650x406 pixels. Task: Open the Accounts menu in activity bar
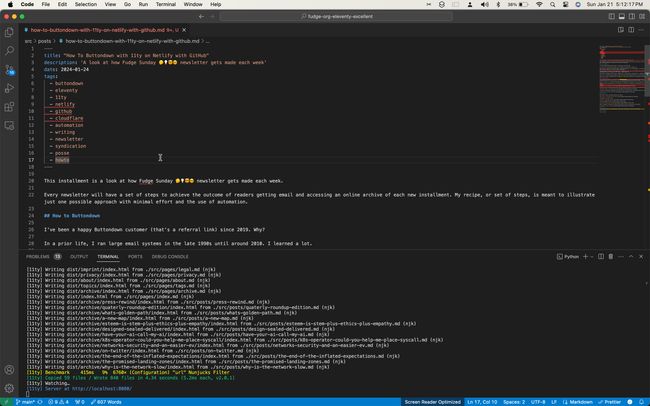[x=9, y=370]
